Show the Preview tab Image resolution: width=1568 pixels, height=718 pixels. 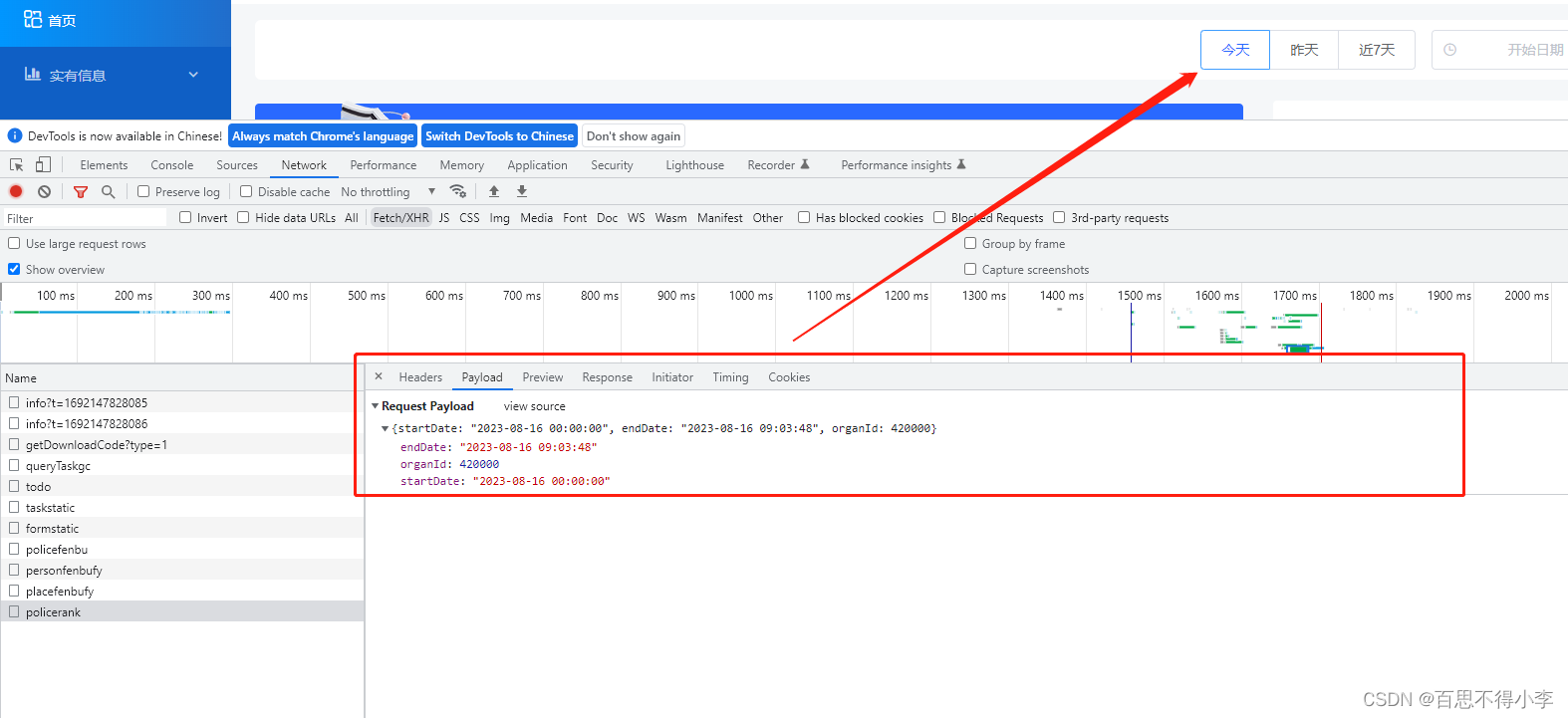pos(543,377)
